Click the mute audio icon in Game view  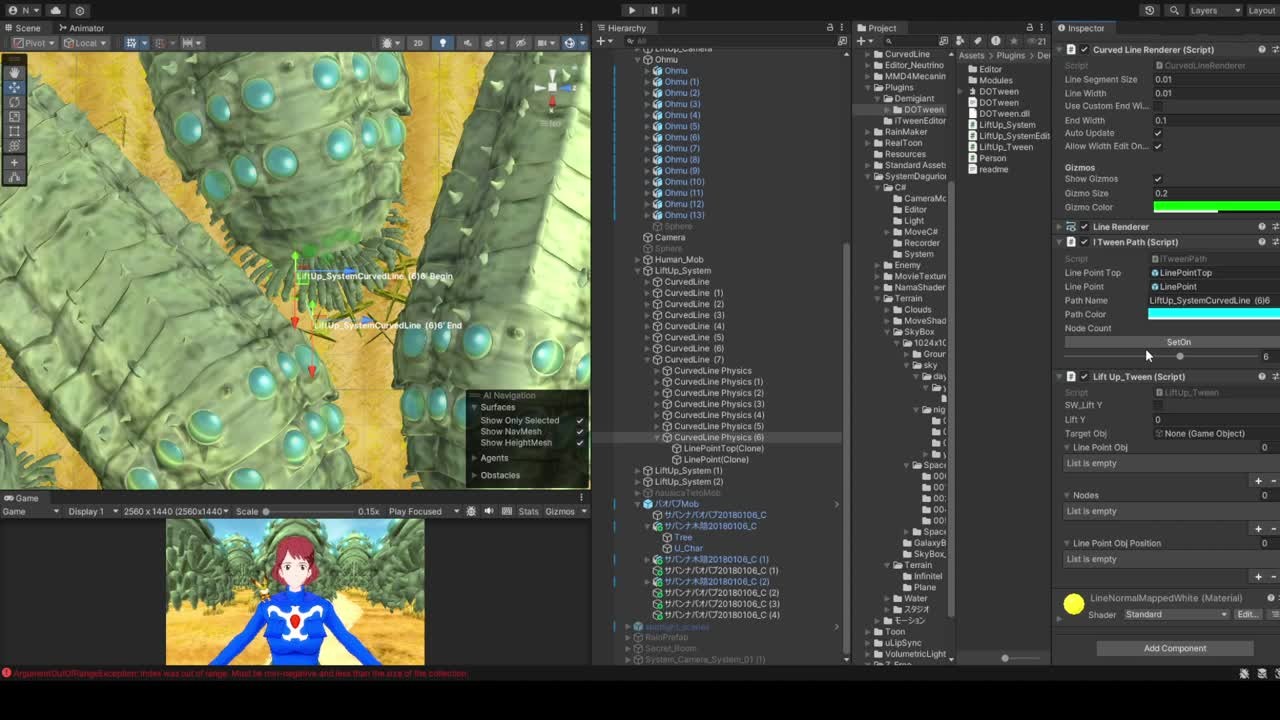(489, 511)
